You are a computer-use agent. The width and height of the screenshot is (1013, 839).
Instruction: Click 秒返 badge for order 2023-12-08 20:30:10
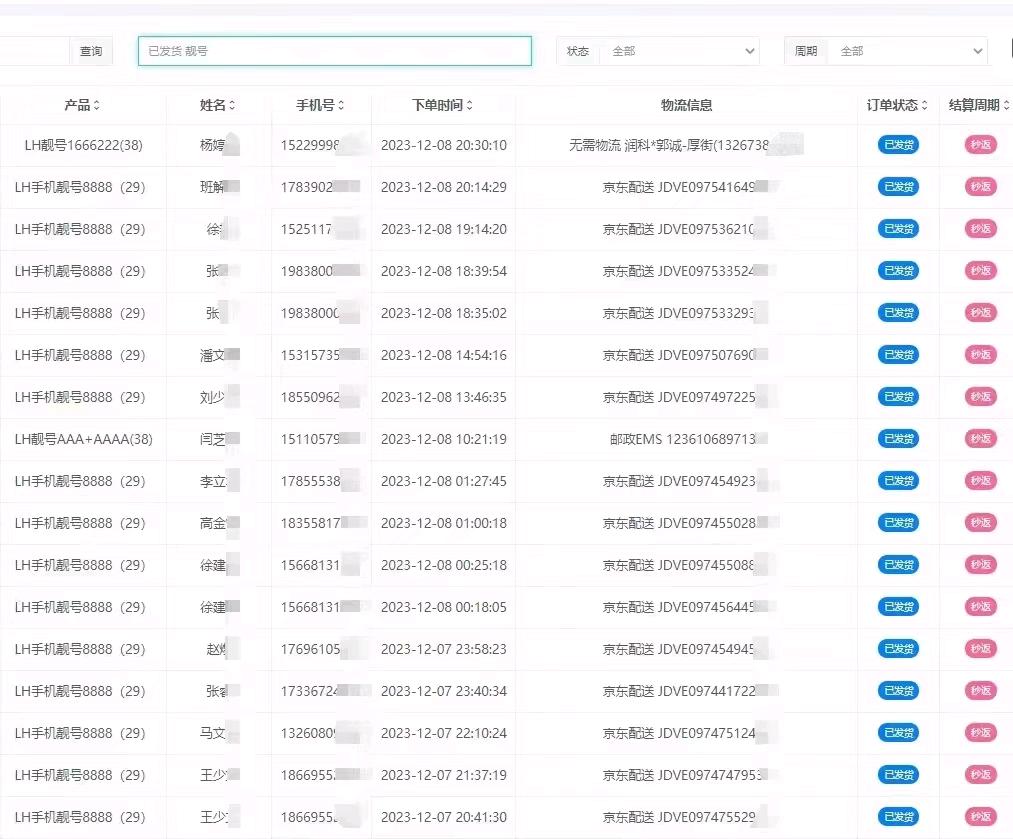click(981, 145)
